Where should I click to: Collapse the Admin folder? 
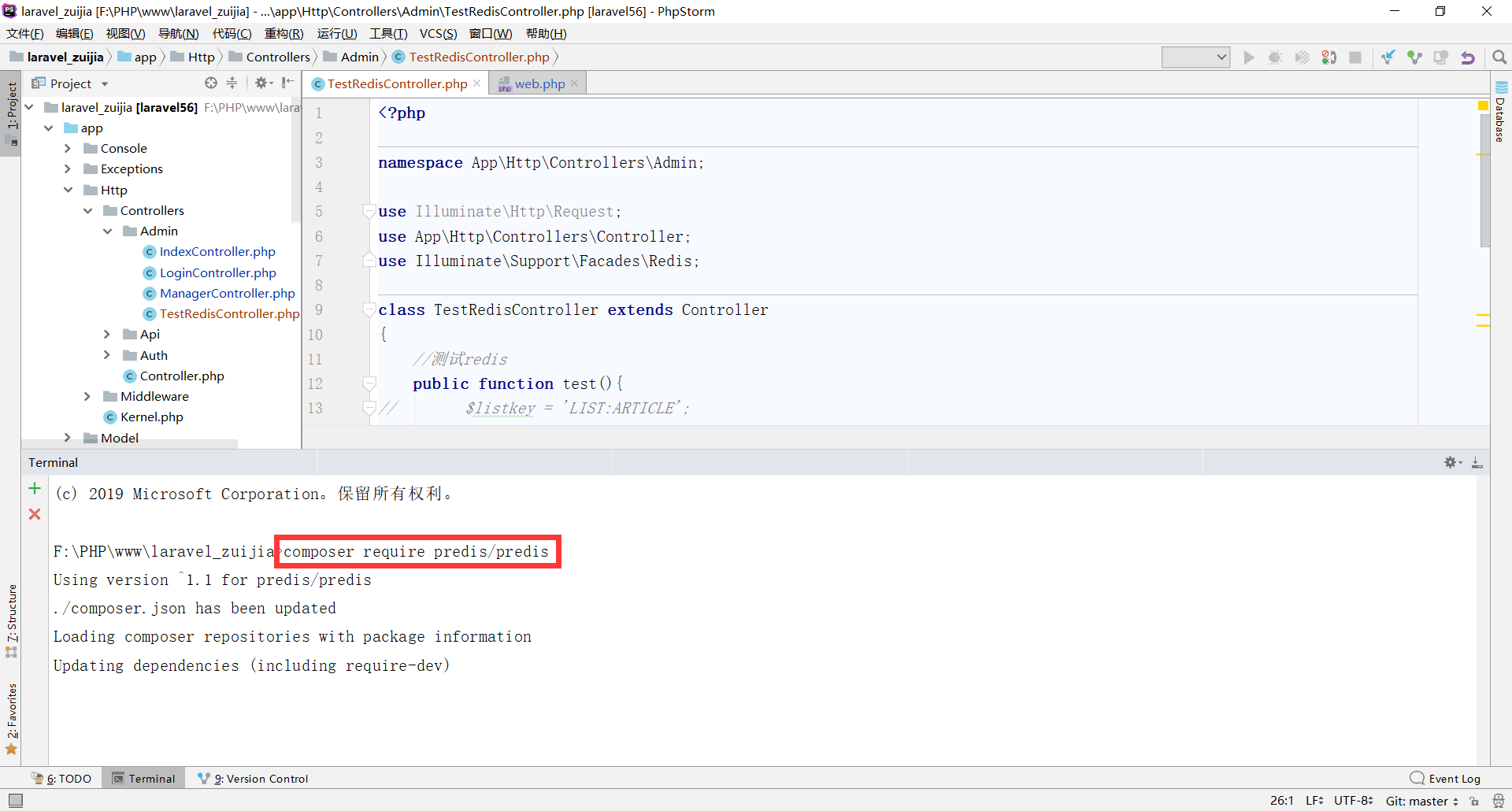(109, 231)
